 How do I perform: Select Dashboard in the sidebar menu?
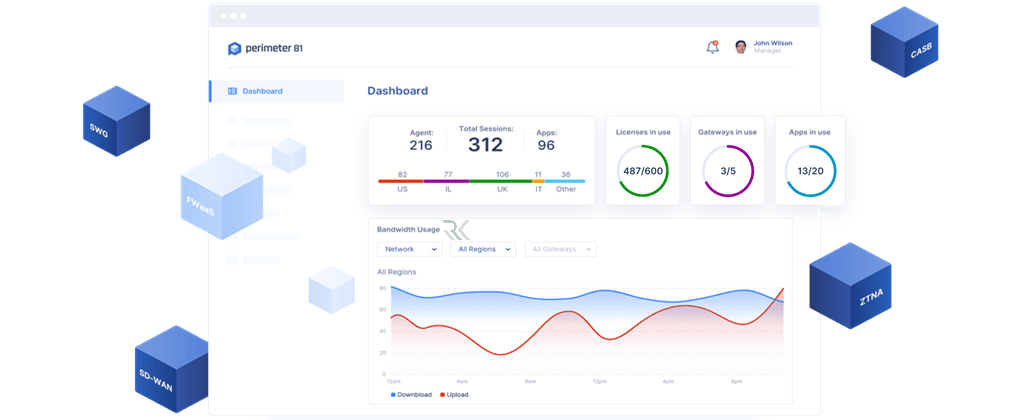click(262, 91)
